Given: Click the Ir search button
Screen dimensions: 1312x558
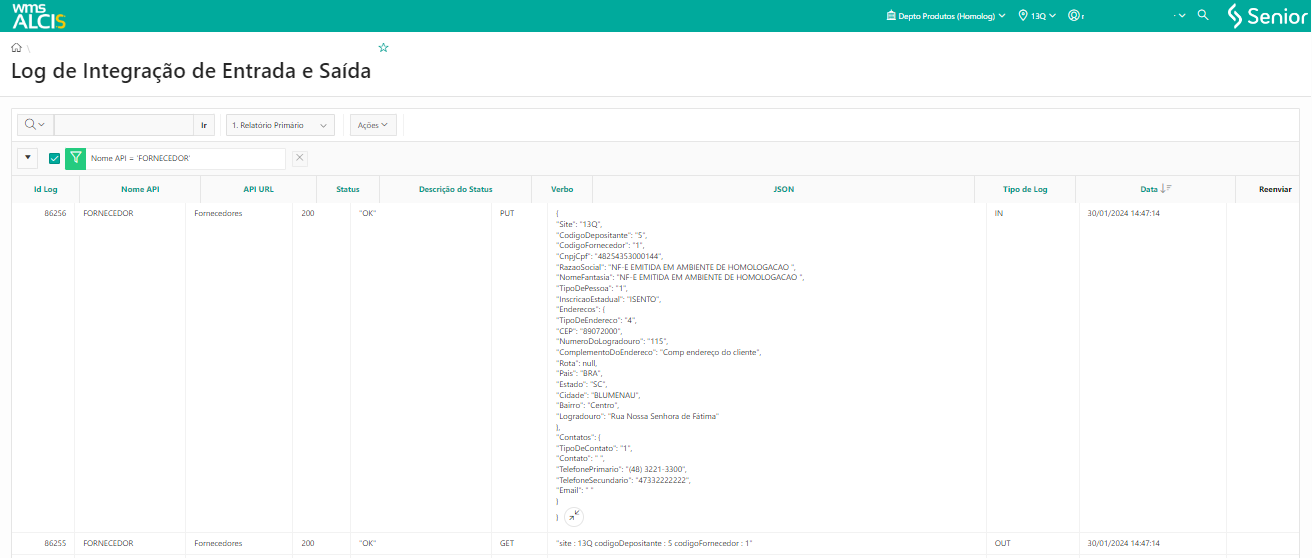Looking at the screenshot, I should pyautogui.click(x=204, y=125).
